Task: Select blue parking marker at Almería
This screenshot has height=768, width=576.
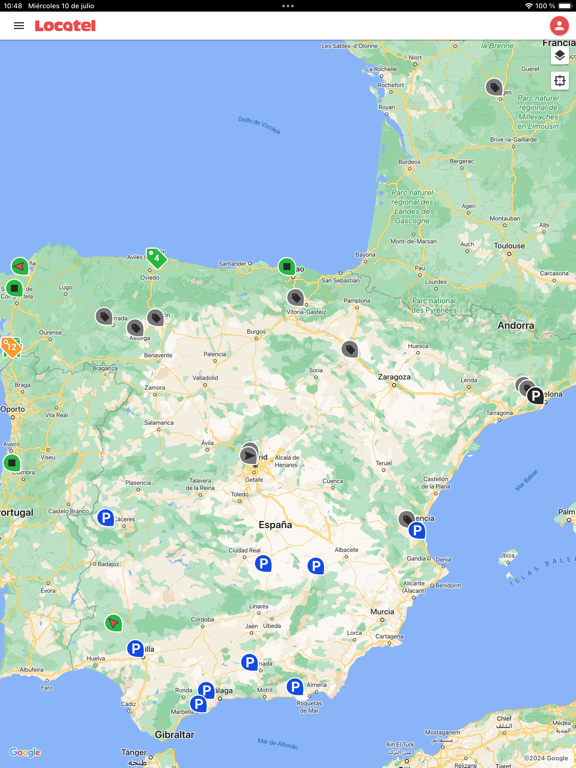Action: click(x=295, y=686)
